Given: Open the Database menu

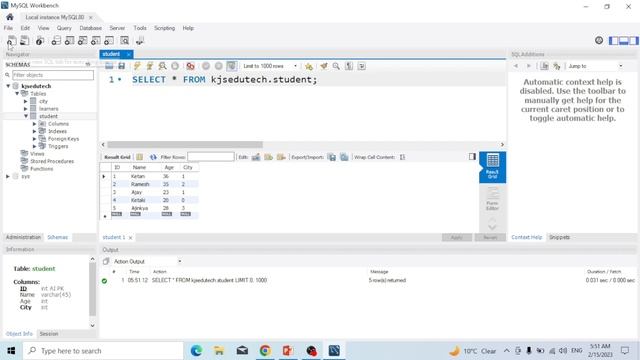Looking at the screenshot, I should tap(91, 28).
